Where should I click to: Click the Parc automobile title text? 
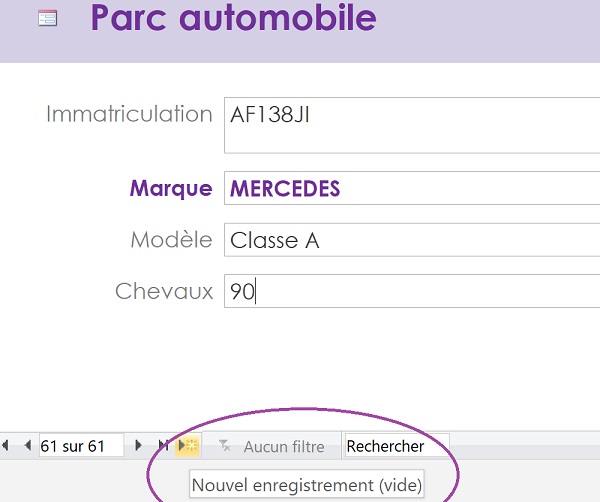[233, 17]
